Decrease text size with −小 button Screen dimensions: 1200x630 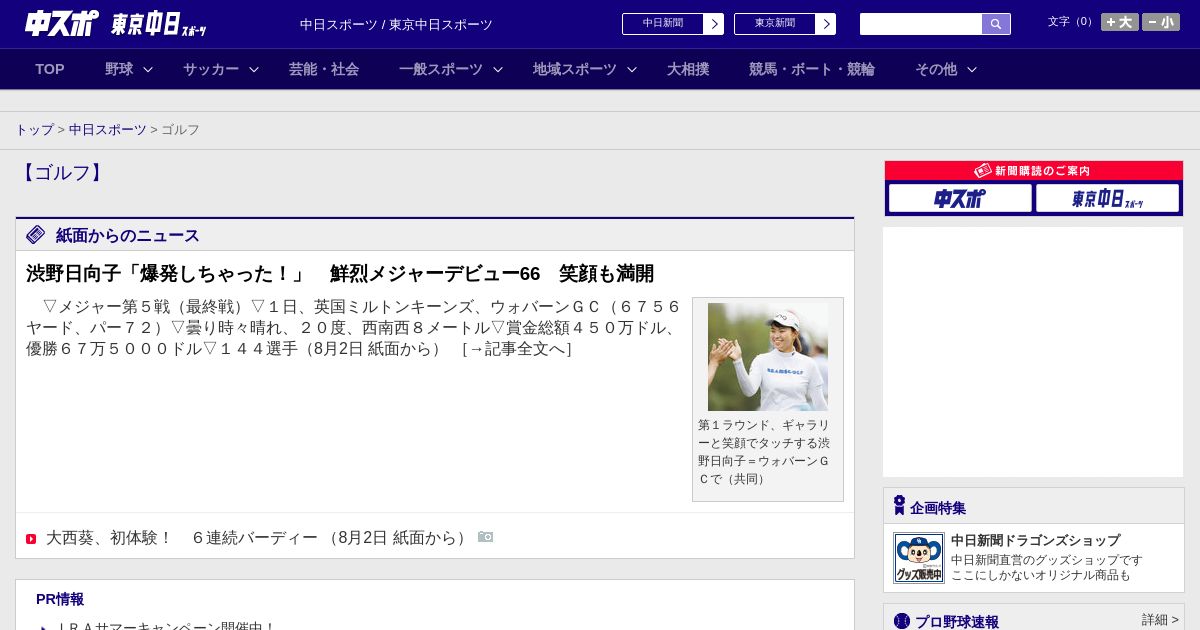click(1161, 22)
